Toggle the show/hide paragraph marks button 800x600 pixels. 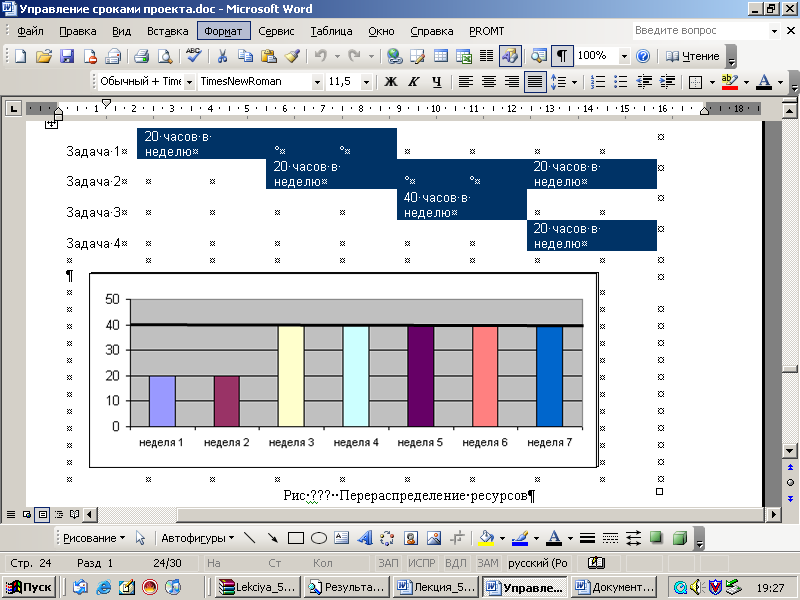point(562,56)
